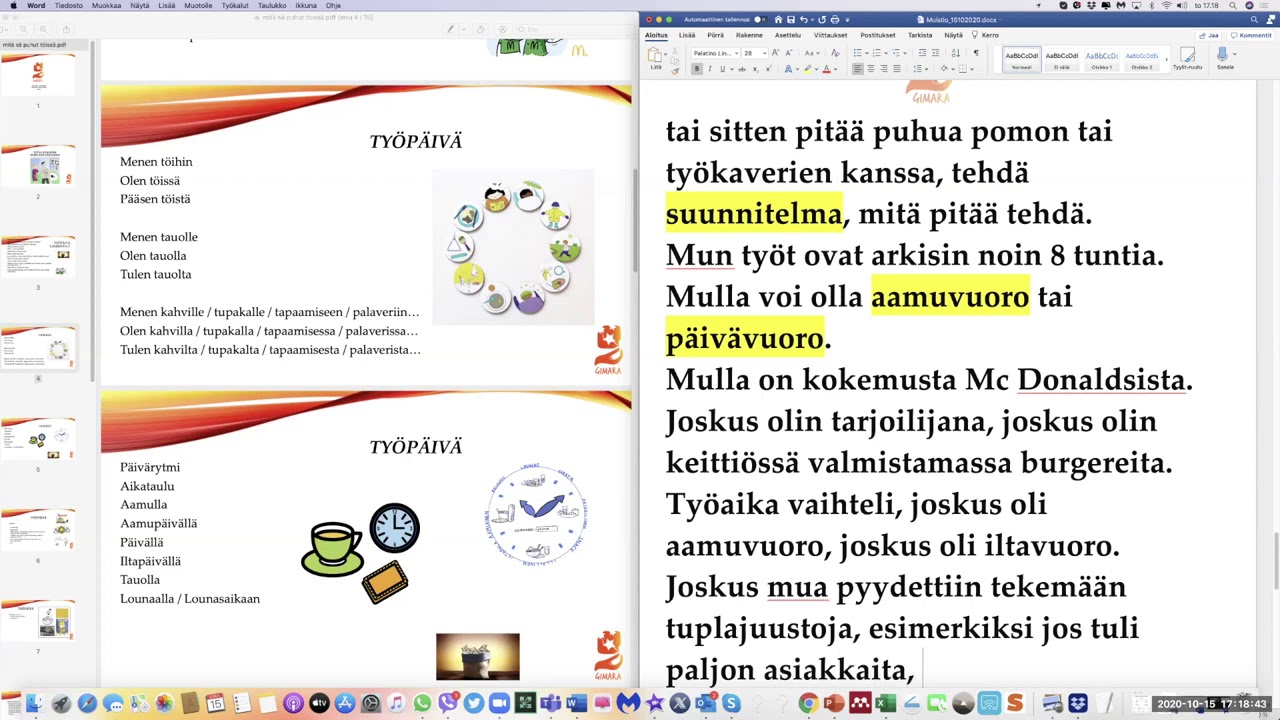Click the zoom in icon in Preview
Screen dimensions: 1280x720
[x=43, y=29]
